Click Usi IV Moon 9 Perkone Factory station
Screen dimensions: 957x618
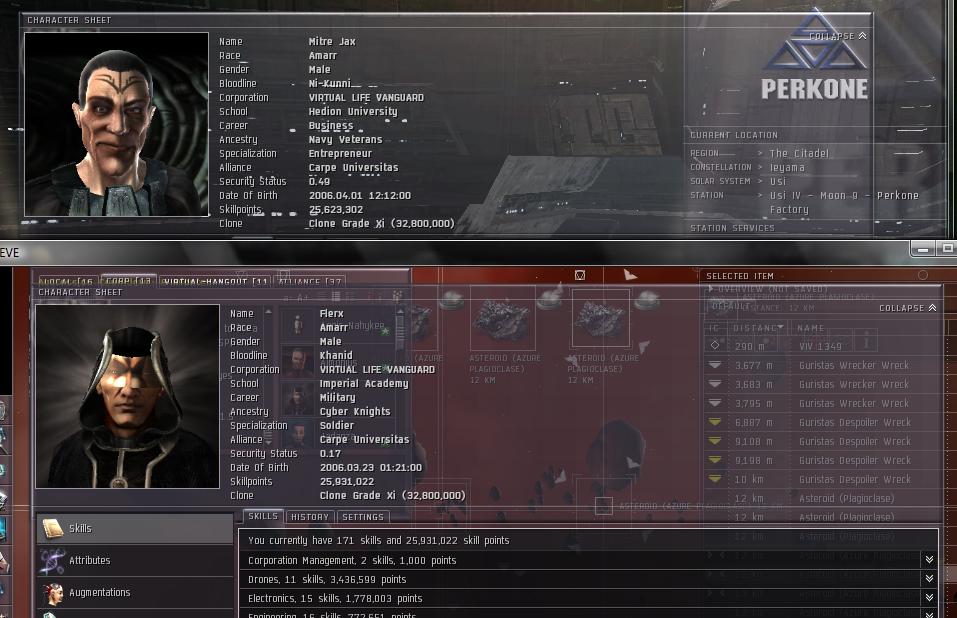(x=844, y=202)
